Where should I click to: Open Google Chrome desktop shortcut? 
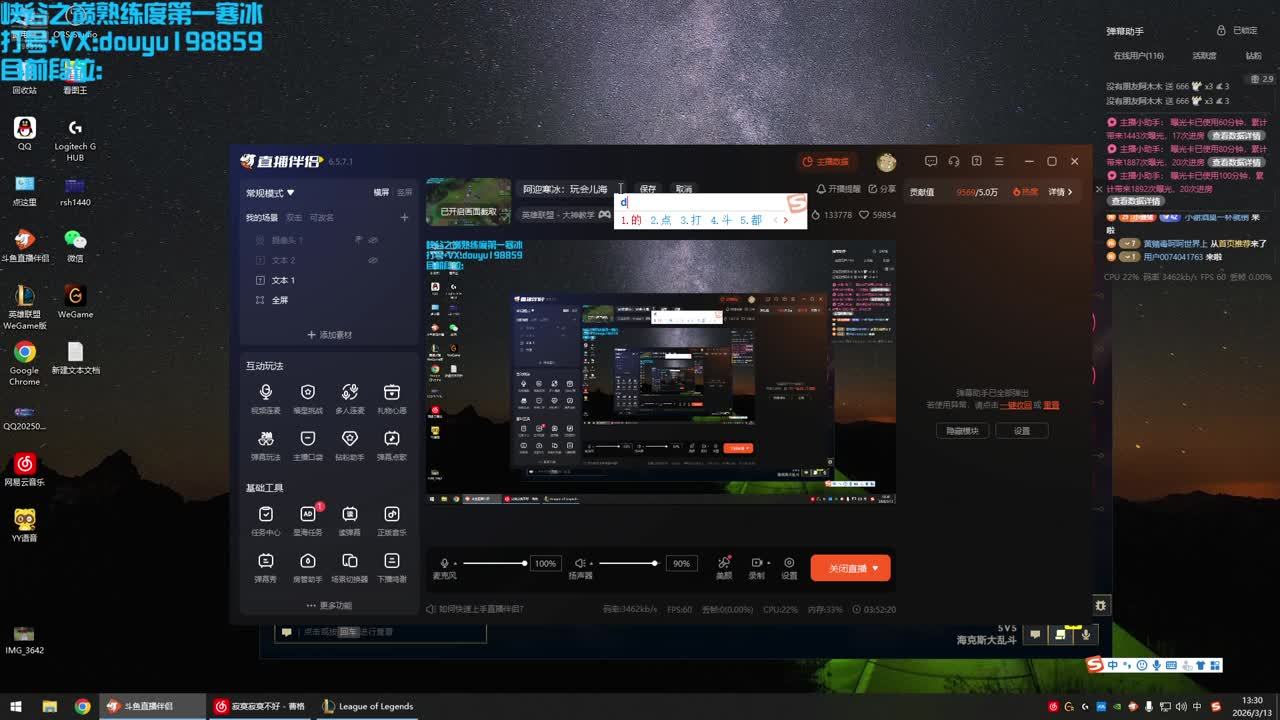pyautogui.click(x=25, y=362)
